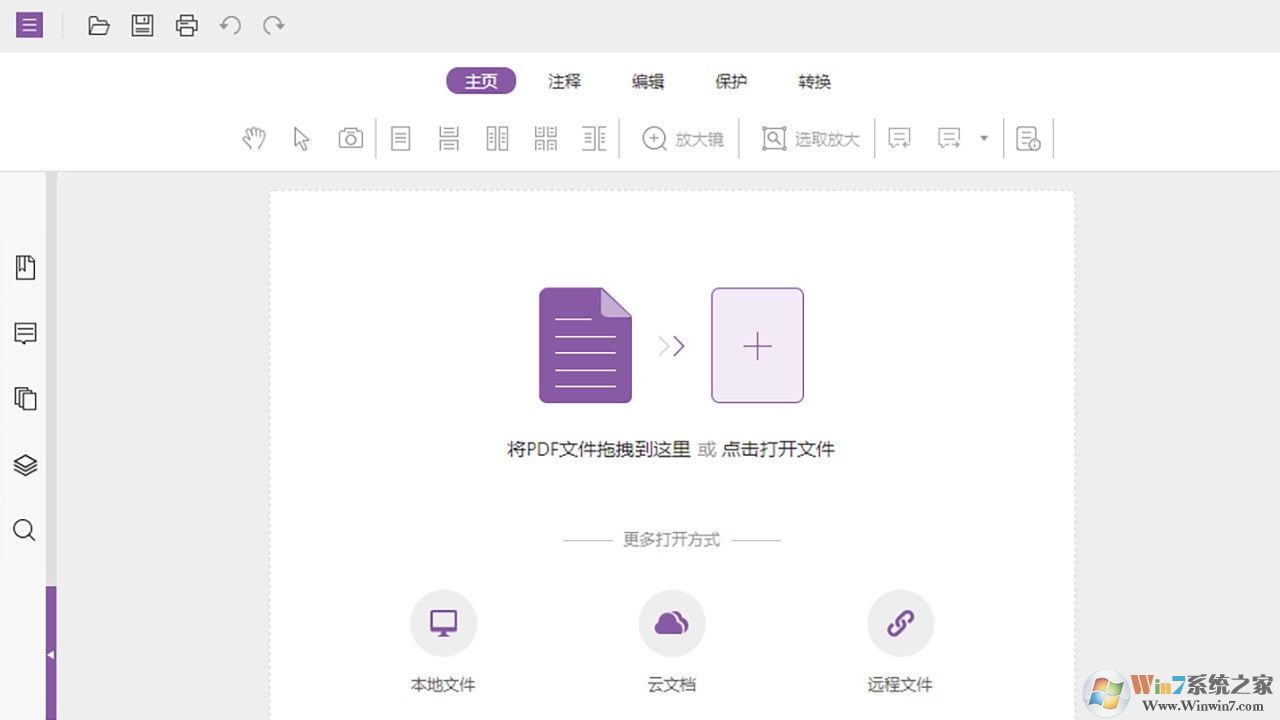The width and height of the screenshot is (1280, 720).
Task: Toggle continuous scrolling page view
Action: 449,138
